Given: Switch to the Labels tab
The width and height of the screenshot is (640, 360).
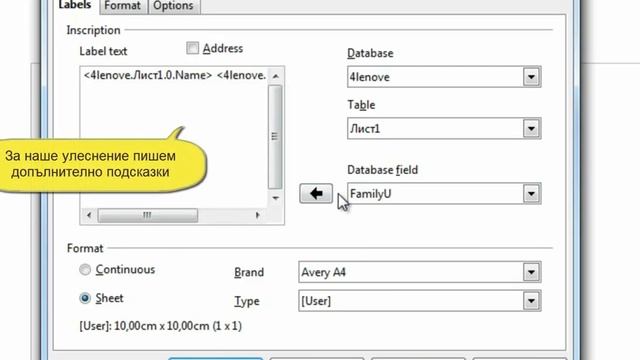Looking at the screenshot, I should tap(75, 6).
